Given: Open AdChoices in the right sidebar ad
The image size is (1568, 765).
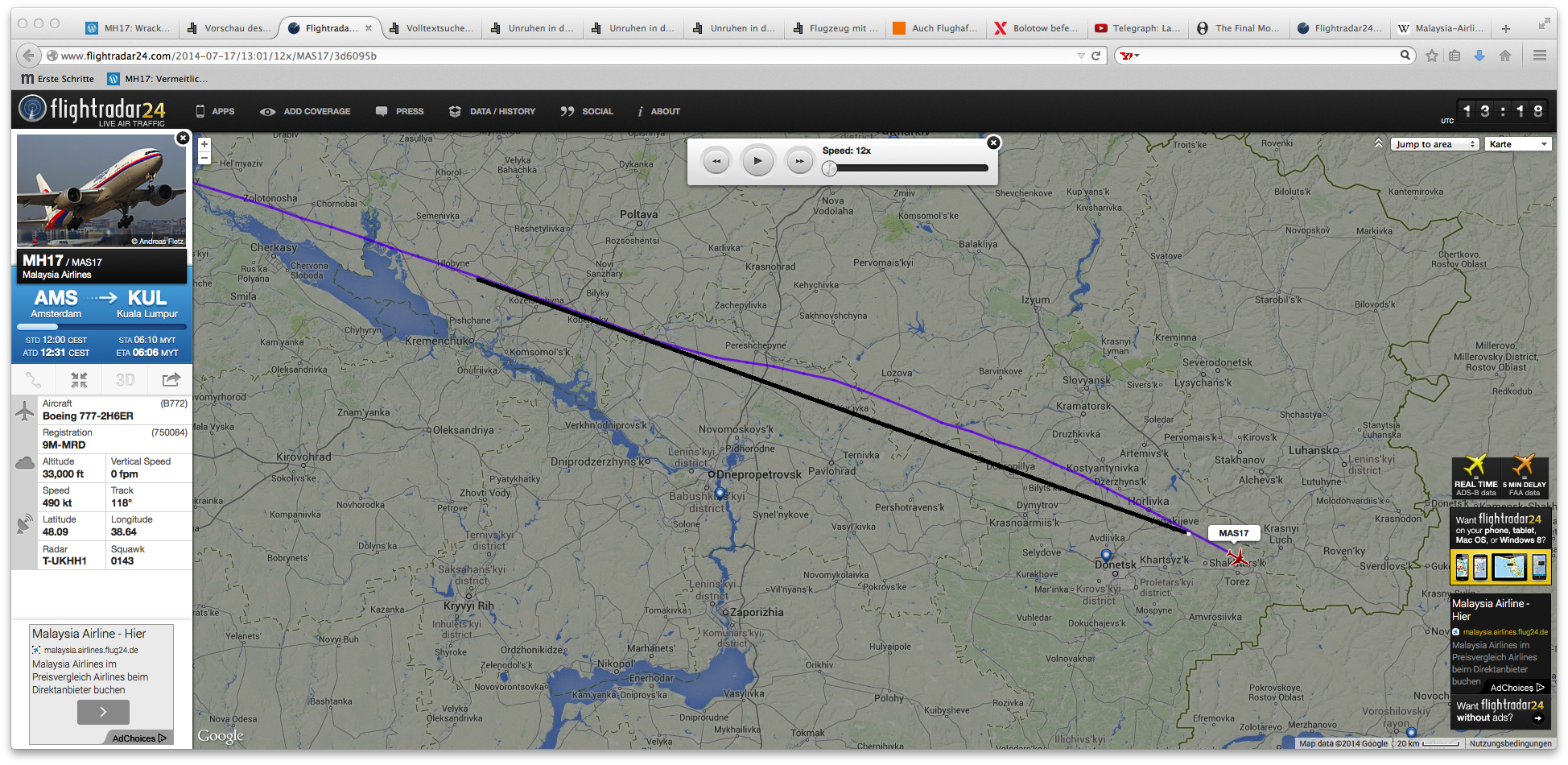Looking at the screenshot, I should pos(1517,688).
